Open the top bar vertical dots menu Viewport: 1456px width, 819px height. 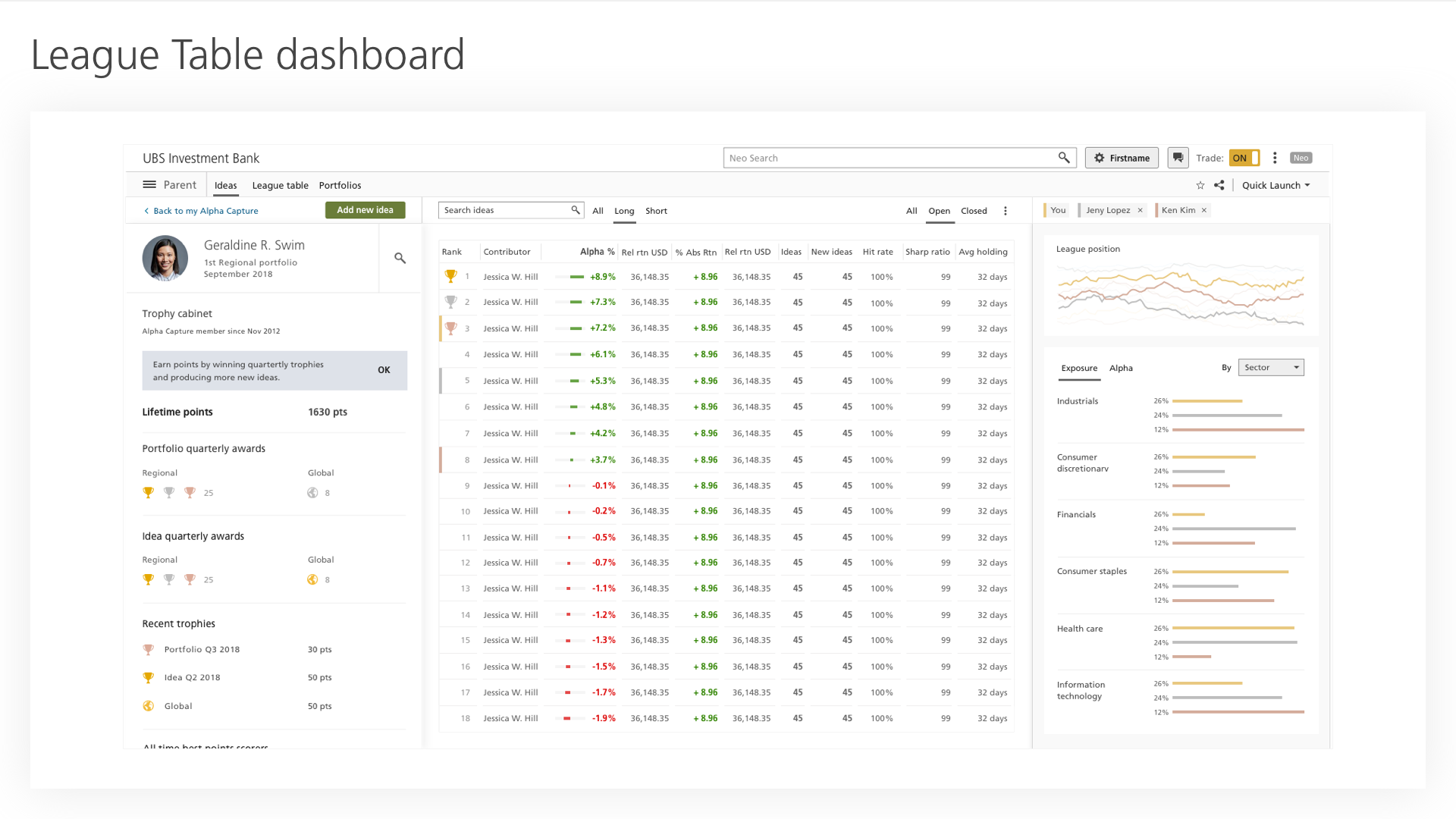(1275, 158)
